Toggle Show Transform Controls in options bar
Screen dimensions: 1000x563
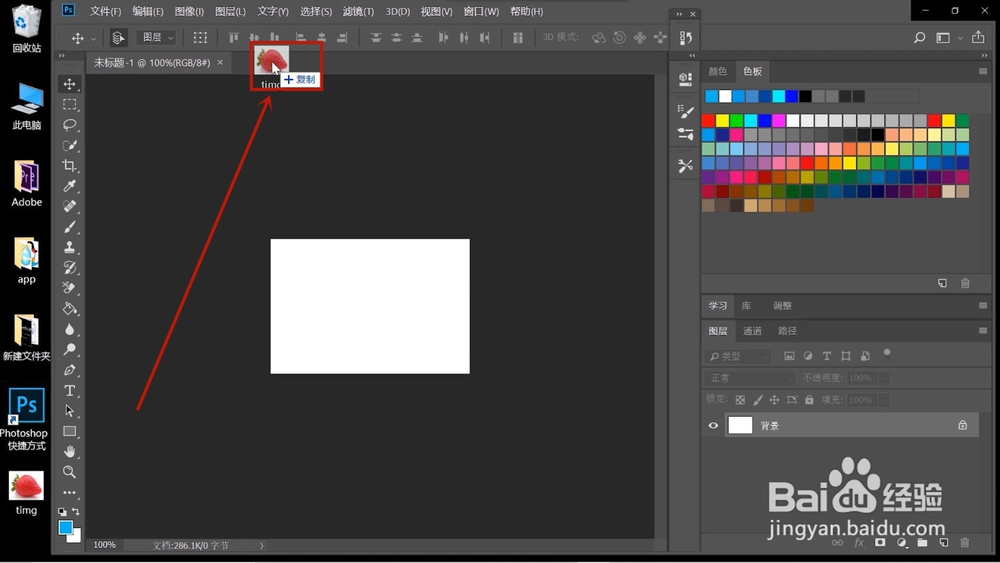200,38
